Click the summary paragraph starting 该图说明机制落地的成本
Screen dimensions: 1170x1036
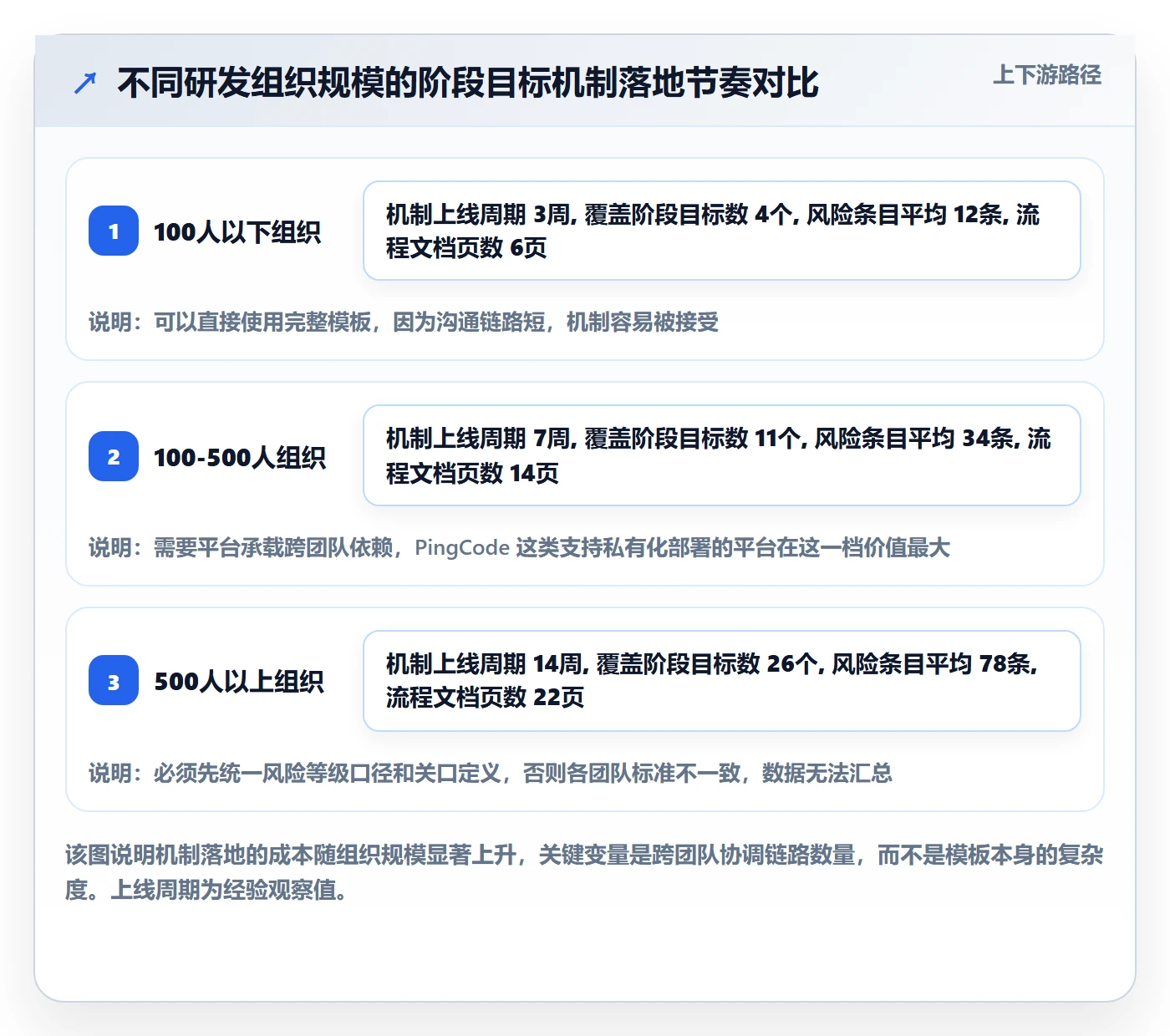584,872
